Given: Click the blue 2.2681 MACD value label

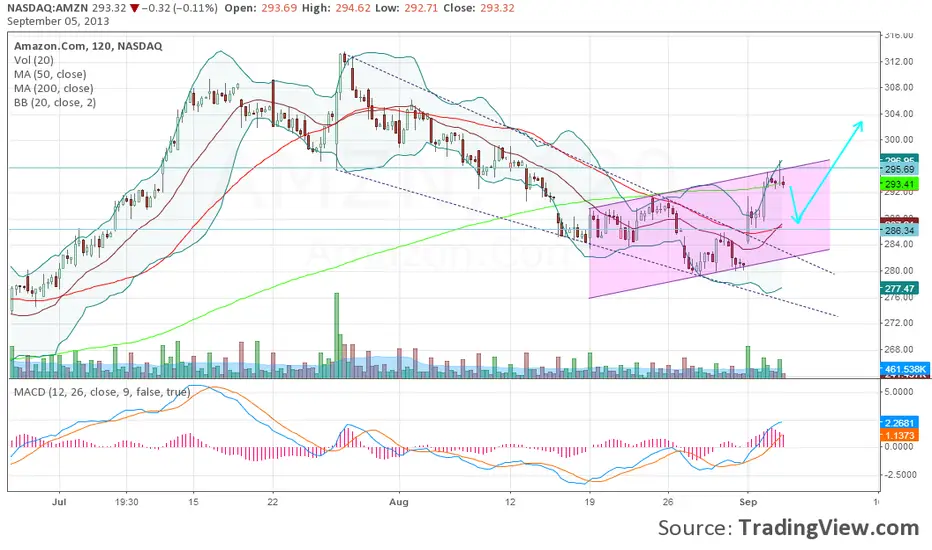Looking at the screenshot, I should pyautogui.click(x=899, y=423).
